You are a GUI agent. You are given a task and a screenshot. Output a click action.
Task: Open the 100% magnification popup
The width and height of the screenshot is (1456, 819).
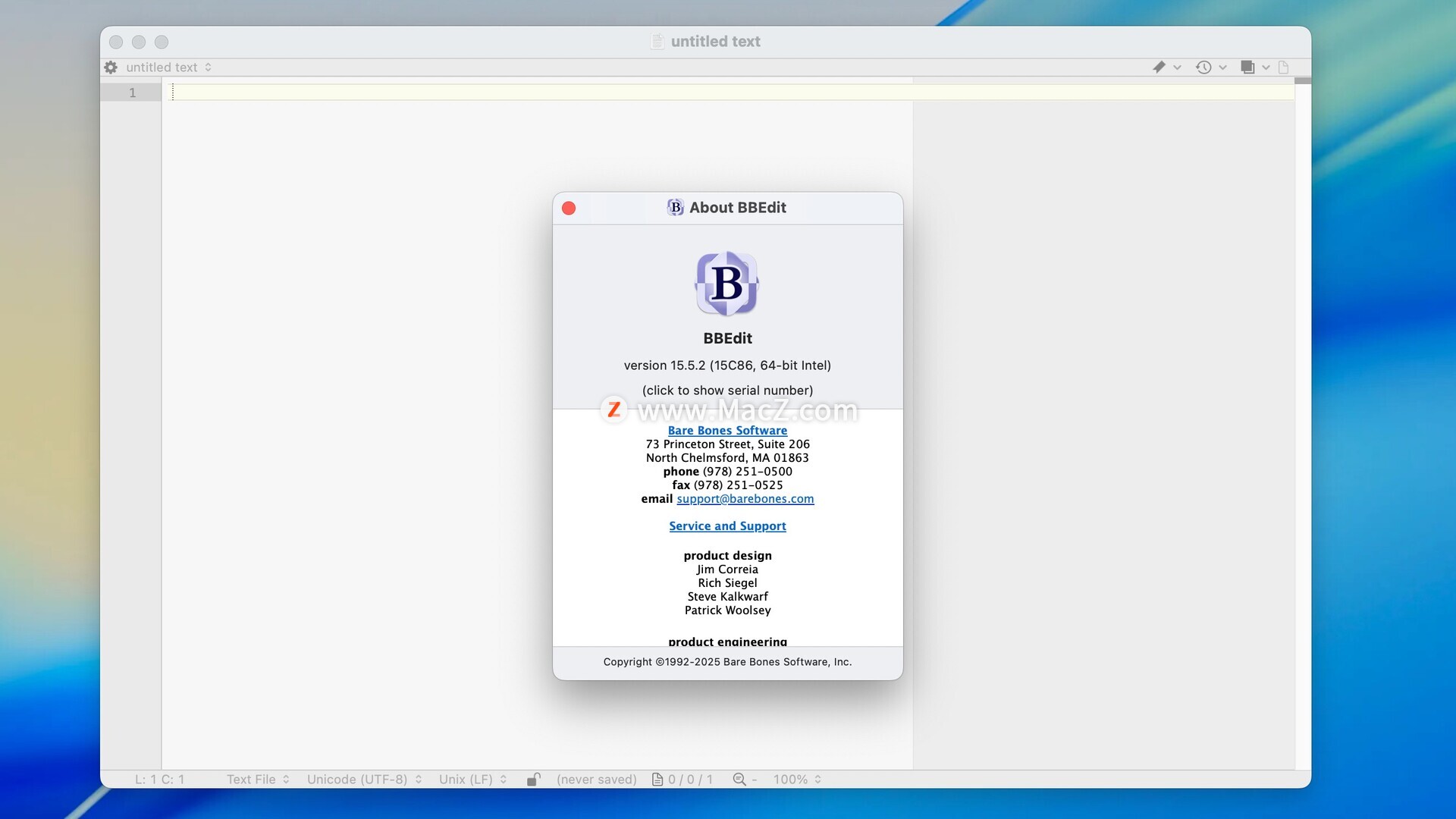pos(797,780)
